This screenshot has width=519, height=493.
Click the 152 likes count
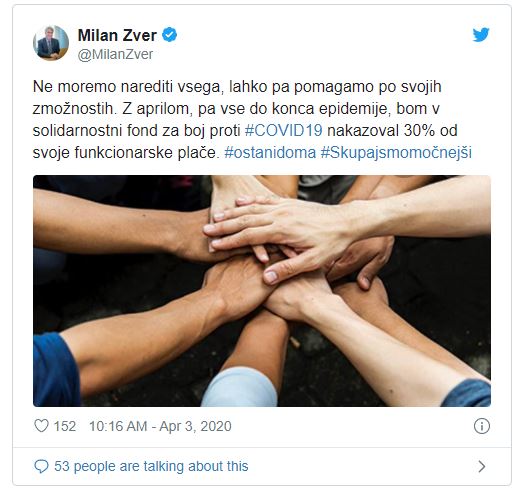[x=65, y=426]
